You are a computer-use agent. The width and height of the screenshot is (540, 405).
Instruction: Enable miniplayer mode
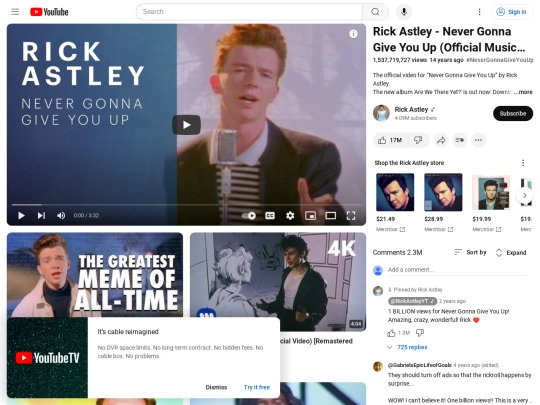(310, 216)
